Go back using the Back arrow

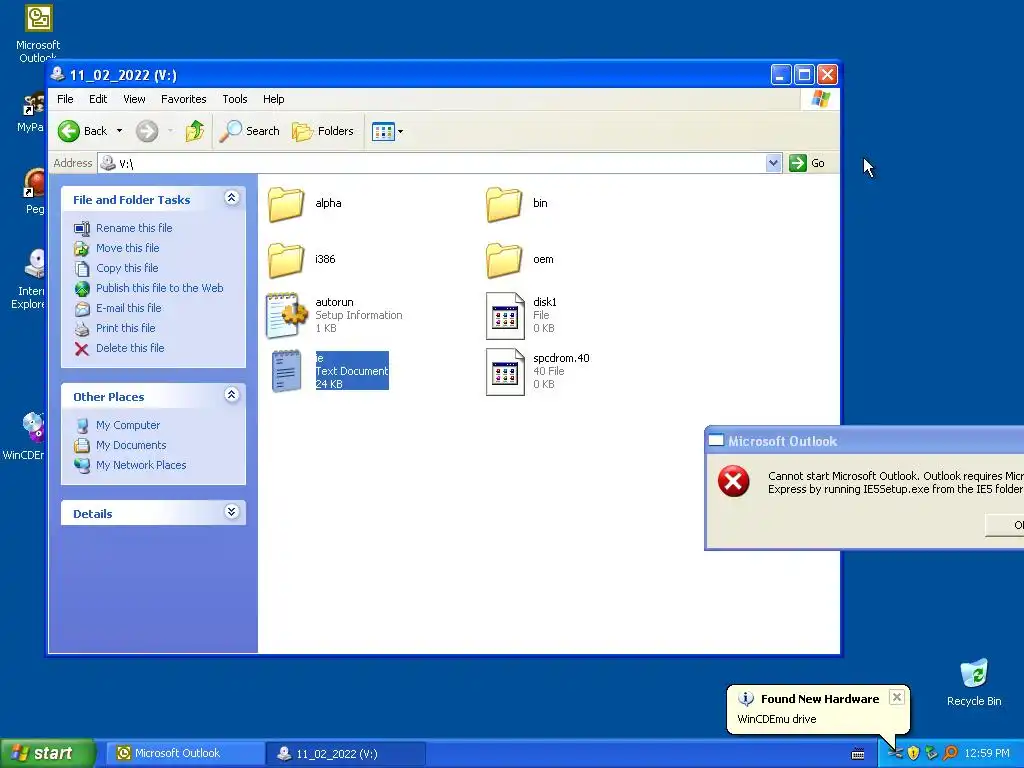coord(82,131)
